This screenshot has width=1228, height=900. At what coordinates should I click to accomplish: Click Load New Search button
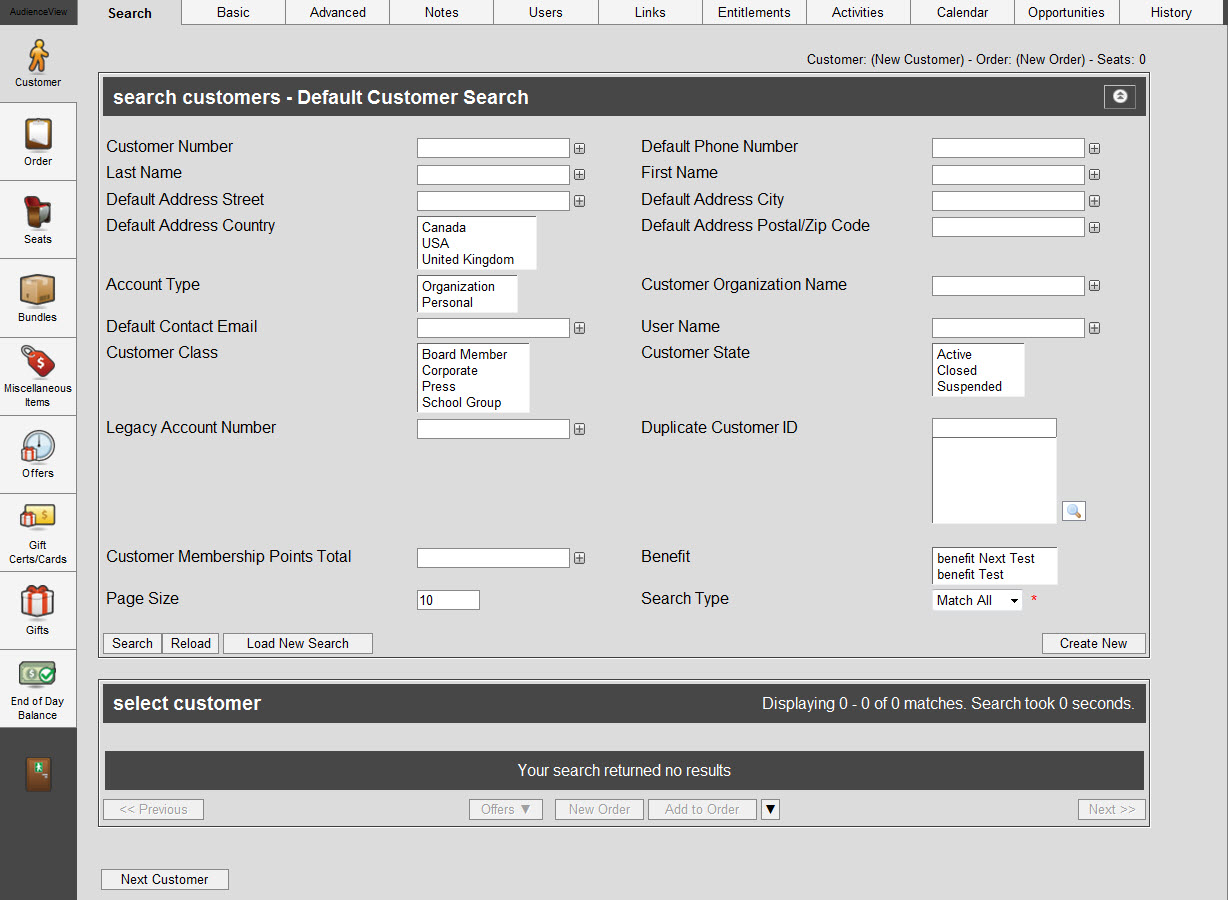pos(298,643)
